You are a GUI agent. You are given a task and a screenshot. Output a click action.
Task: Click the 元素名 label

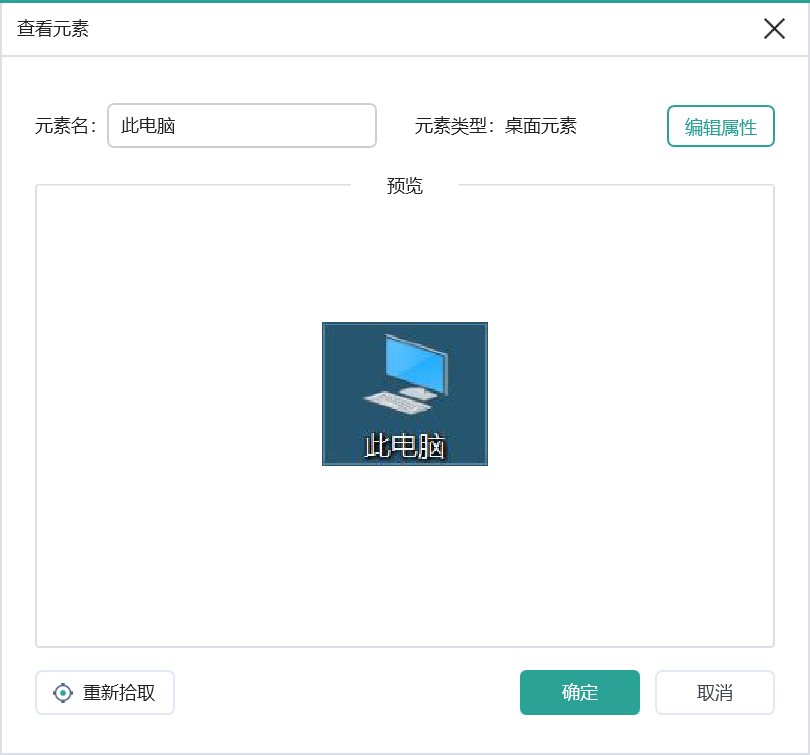click(65, 126)
